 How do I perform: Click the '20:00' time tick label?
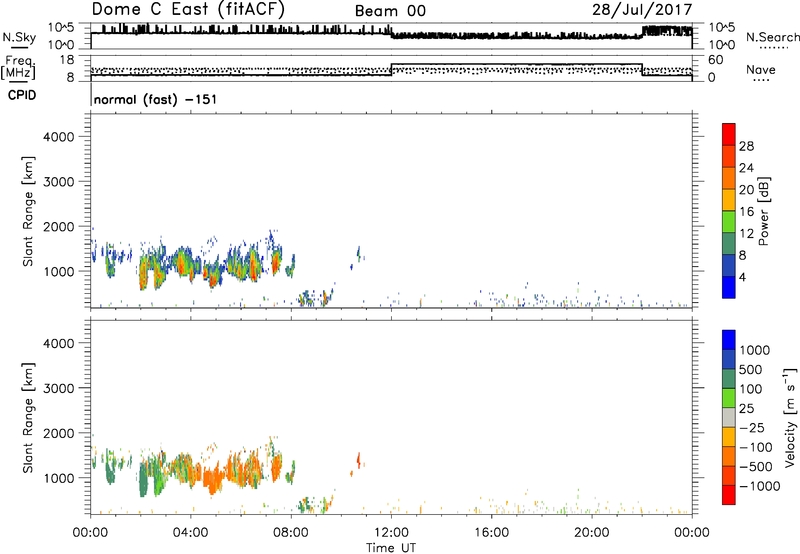[592, 533]
